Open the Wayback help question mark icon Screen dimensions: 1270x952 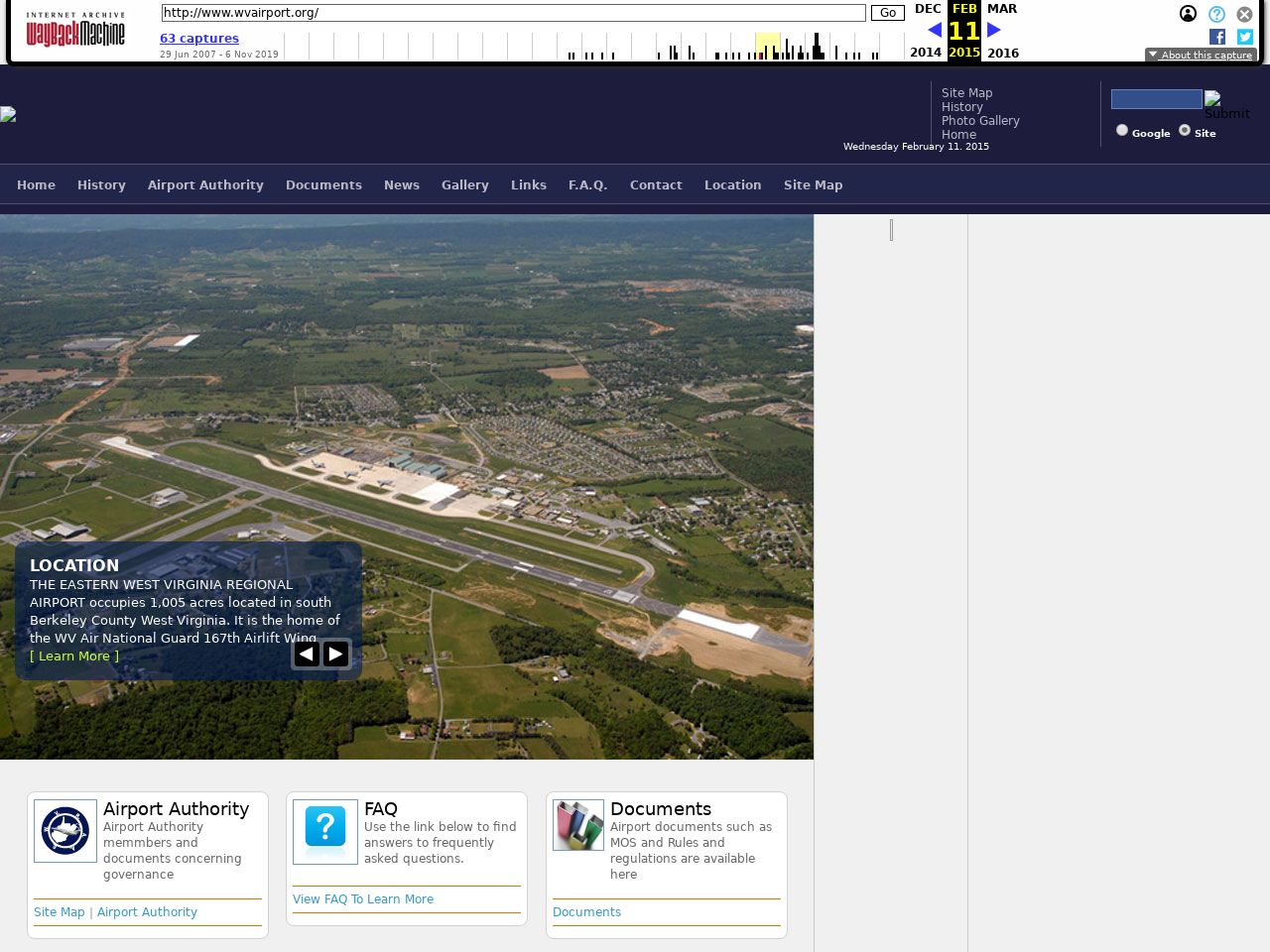1216,14
